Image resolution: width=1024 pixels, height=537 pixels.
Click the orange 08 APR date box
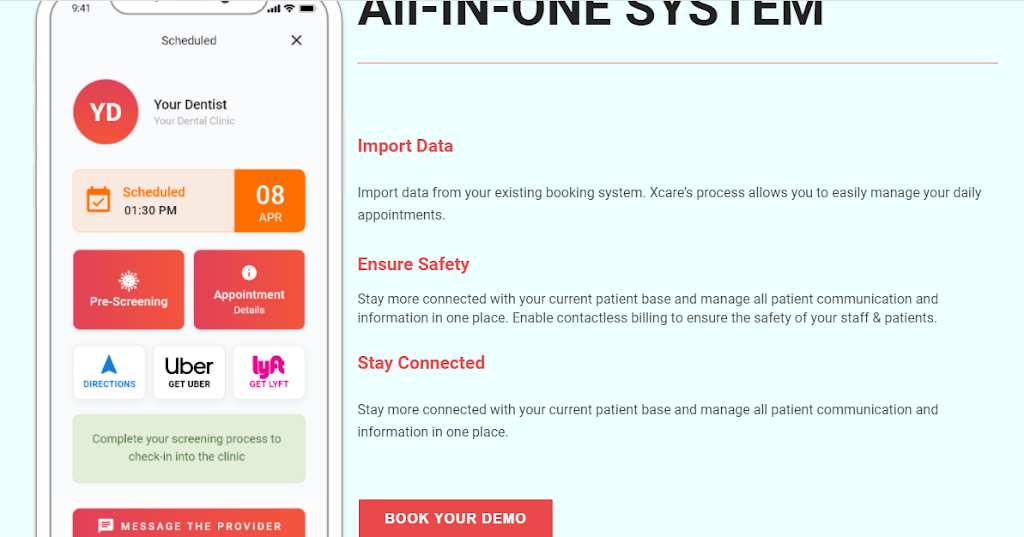pos(270,201)
